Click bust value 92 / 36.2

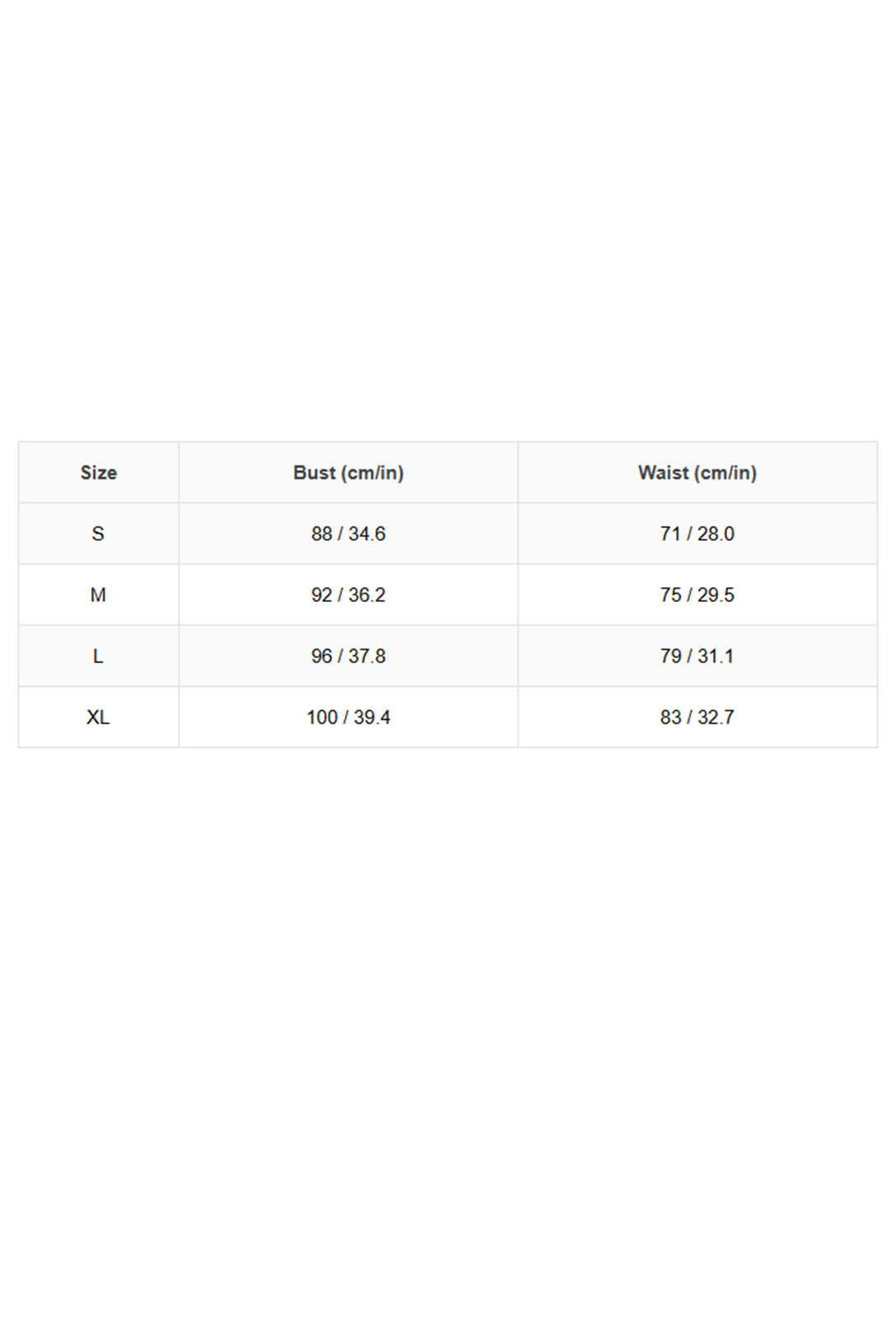[348, 595]
